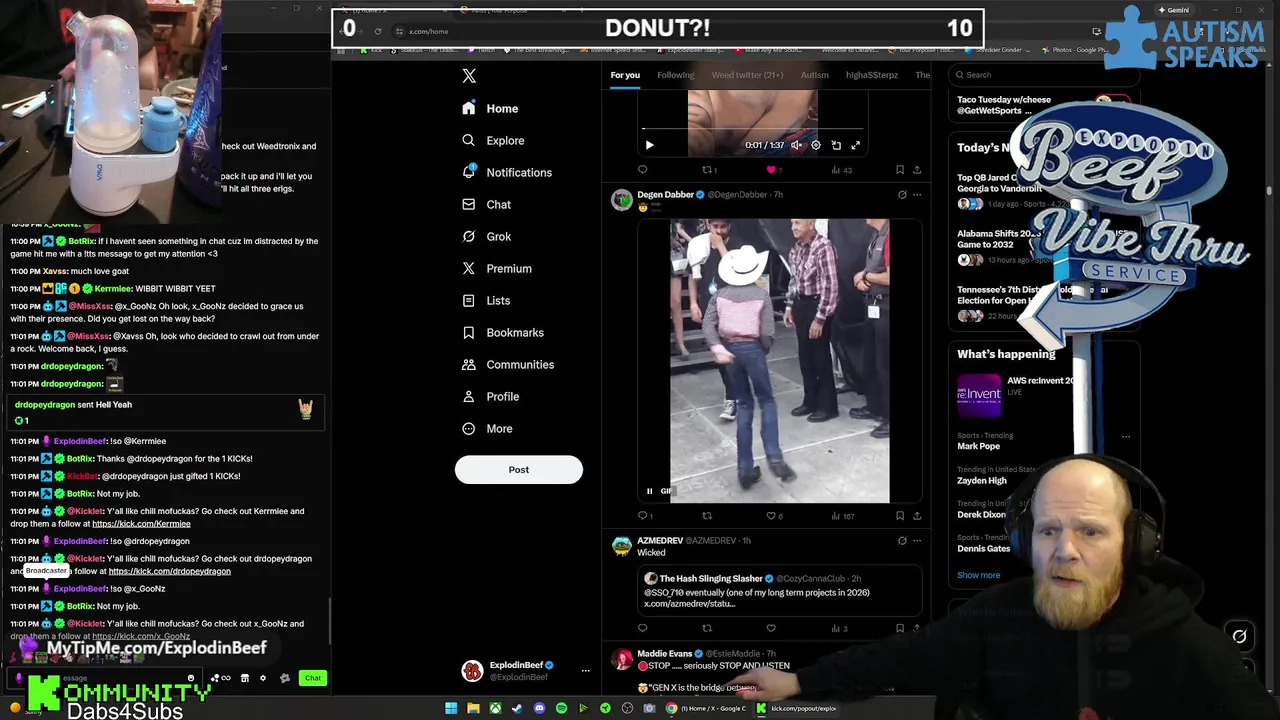
Task: Open Notifications in X sidebar
Action: 507,172
